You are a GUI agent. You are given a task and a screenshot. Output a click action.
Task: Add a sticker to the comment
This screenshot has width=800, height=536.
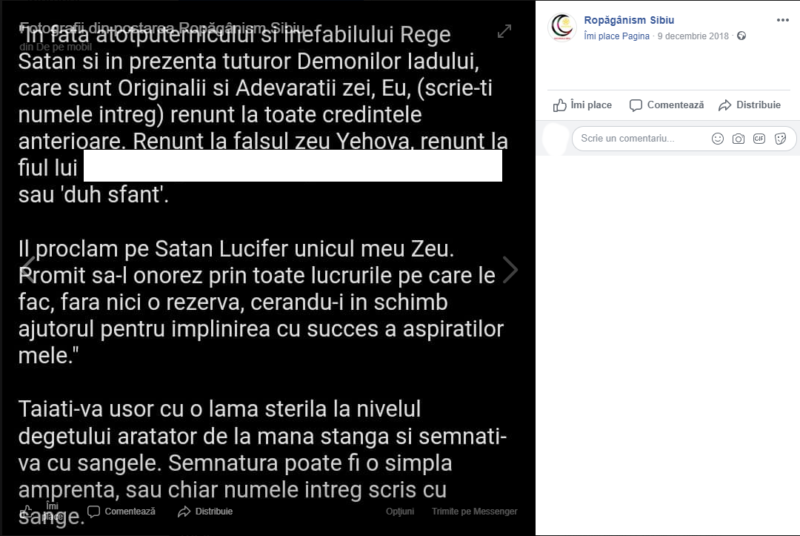tap(780, 139)
